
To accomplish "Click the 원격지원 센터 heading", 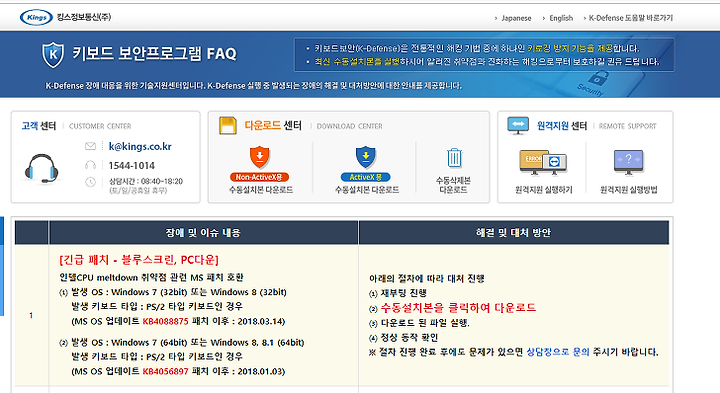I will tap(562, 126).
